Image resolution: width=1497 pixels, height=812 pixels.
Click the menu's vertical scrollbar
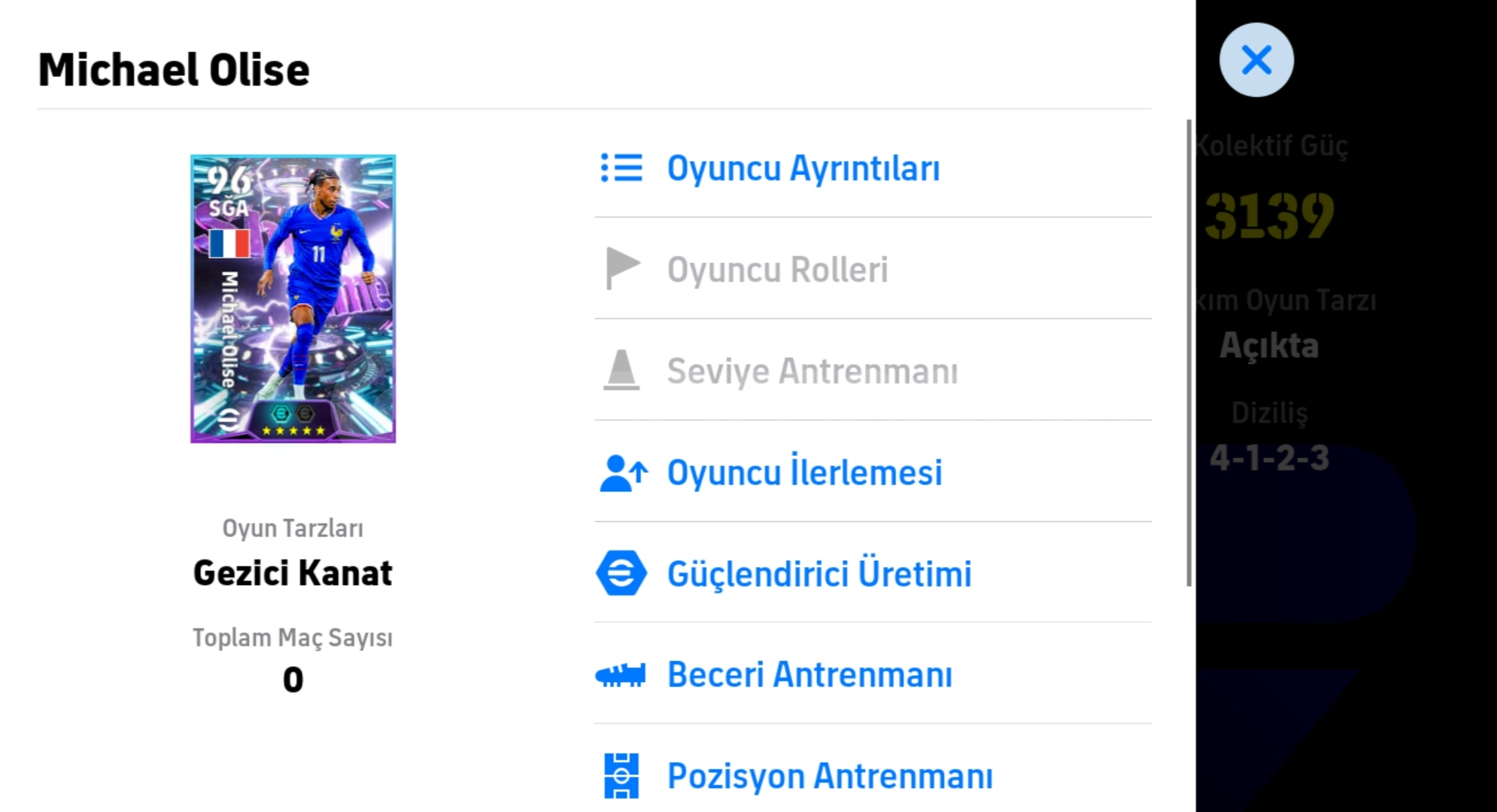point(1189,352)
